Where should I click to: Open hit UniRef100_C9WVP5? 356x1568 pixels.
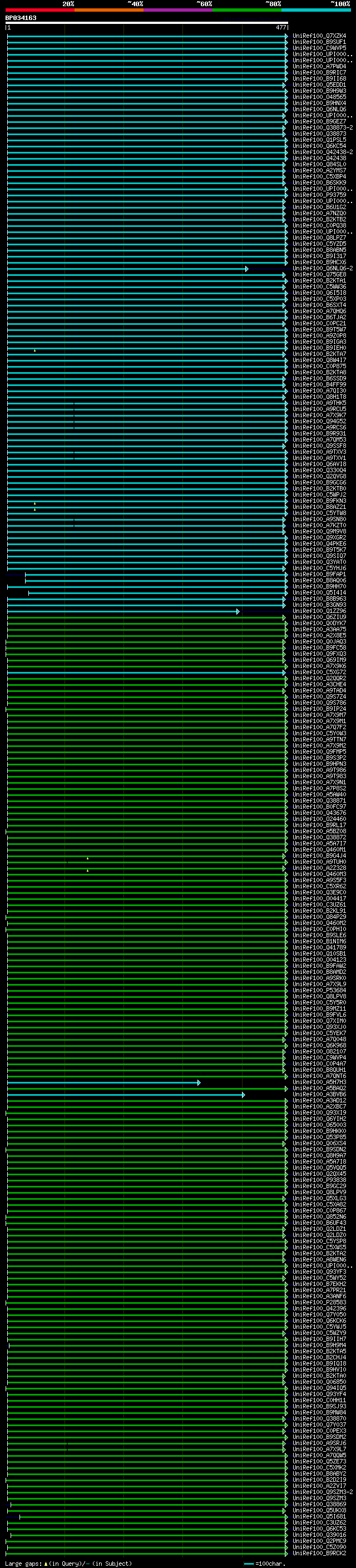(x=319, y=48)
